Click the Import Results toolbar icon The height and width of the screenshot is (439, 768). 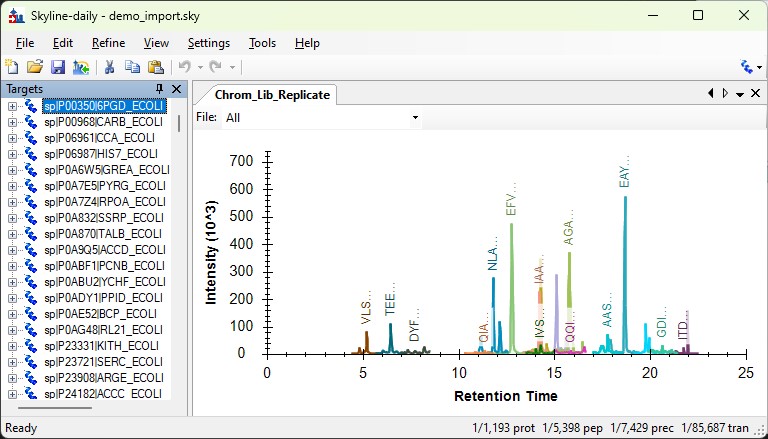pos(81,67)
